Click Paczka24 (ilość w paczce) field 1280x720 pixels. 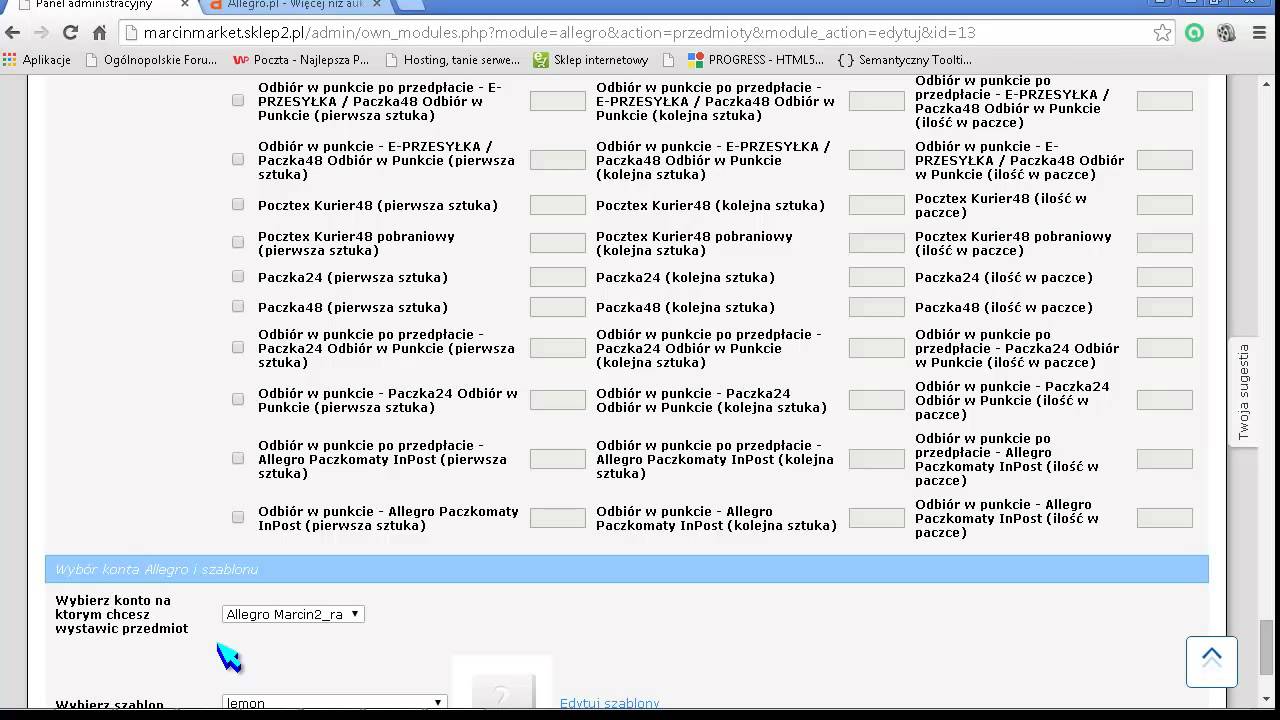coord(1165,277)
